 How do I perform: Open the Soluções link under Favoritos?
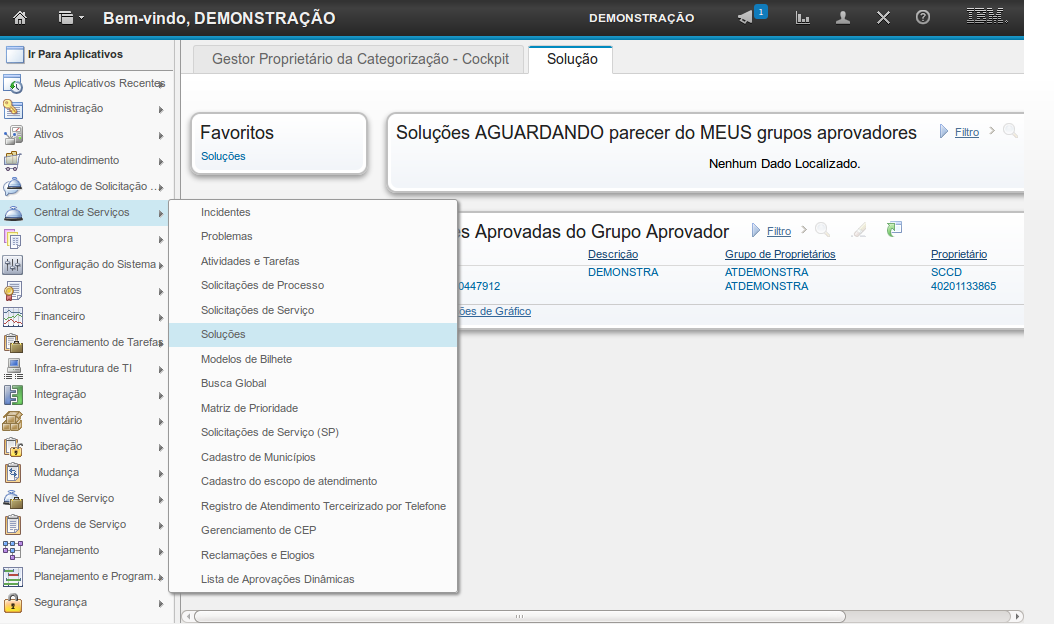(223, 156)
